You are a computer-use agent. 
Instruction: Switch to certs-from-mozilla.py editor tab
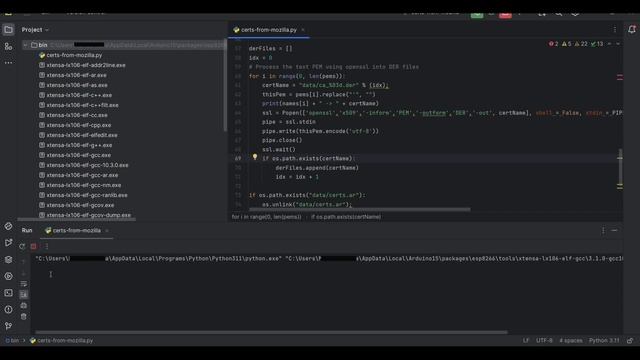click(x=269, y=30)
